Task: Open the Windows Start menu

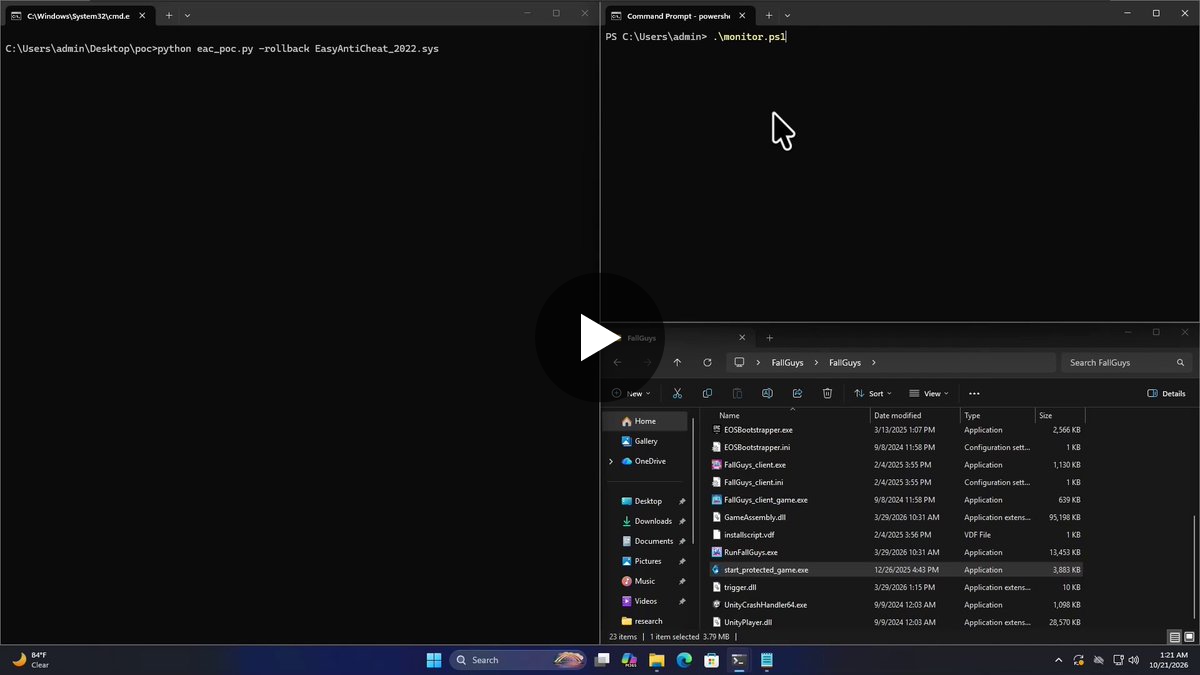Action: click(x=434, y=660)
